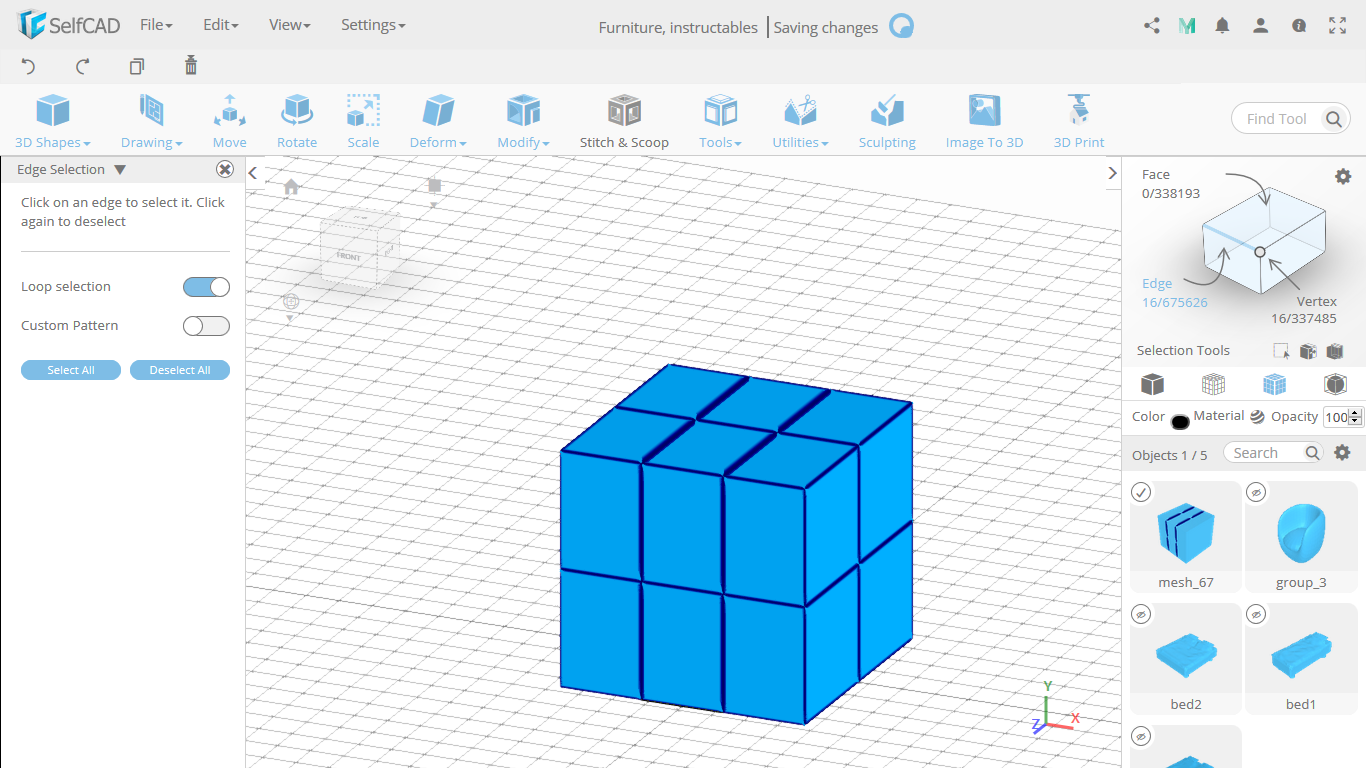Open the 3D Shapes dropdown
The width and height of the screenshot is (1366, 768).
pyautogui.click(x=53, y=122)
